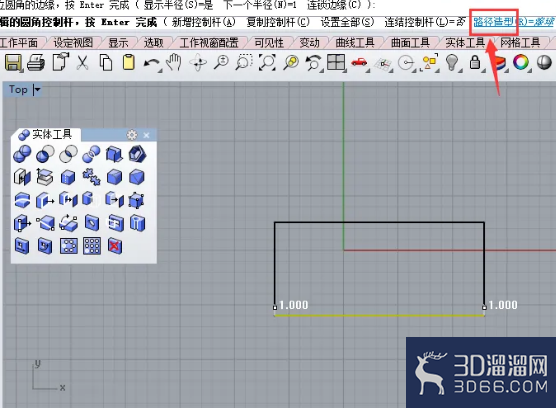Image resolution: width=556 pixels, height=408 pixels.
Task: Click the 实体工具 floating panel title tab
Action: [46, 134]
